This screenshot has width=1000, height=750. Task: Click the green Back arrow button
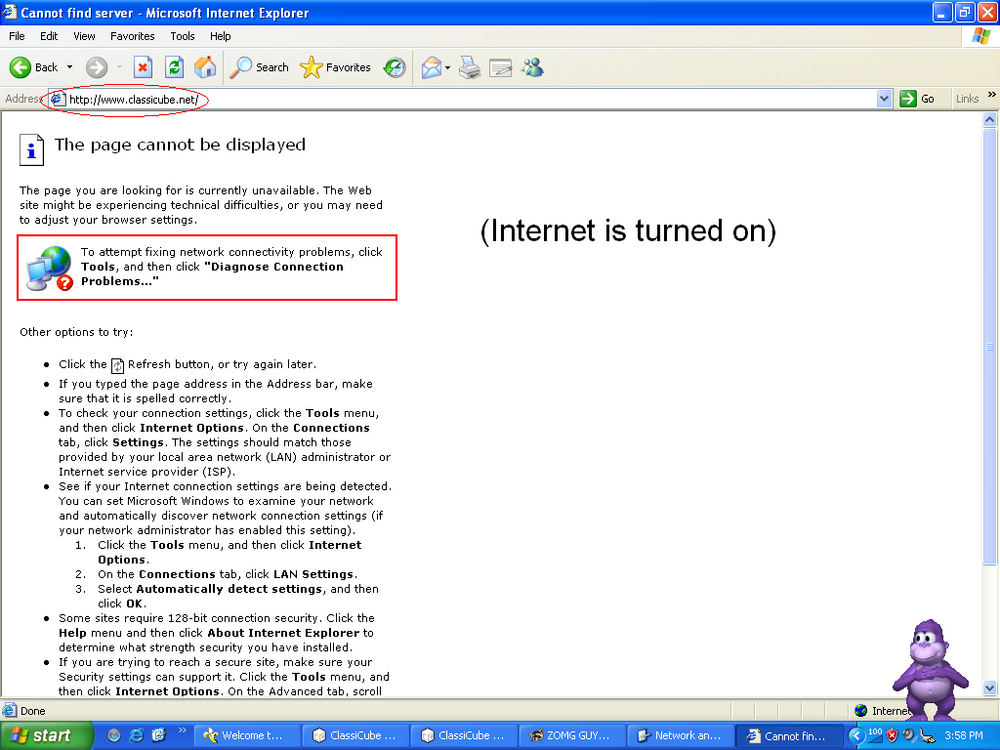(x=20, y=67)
